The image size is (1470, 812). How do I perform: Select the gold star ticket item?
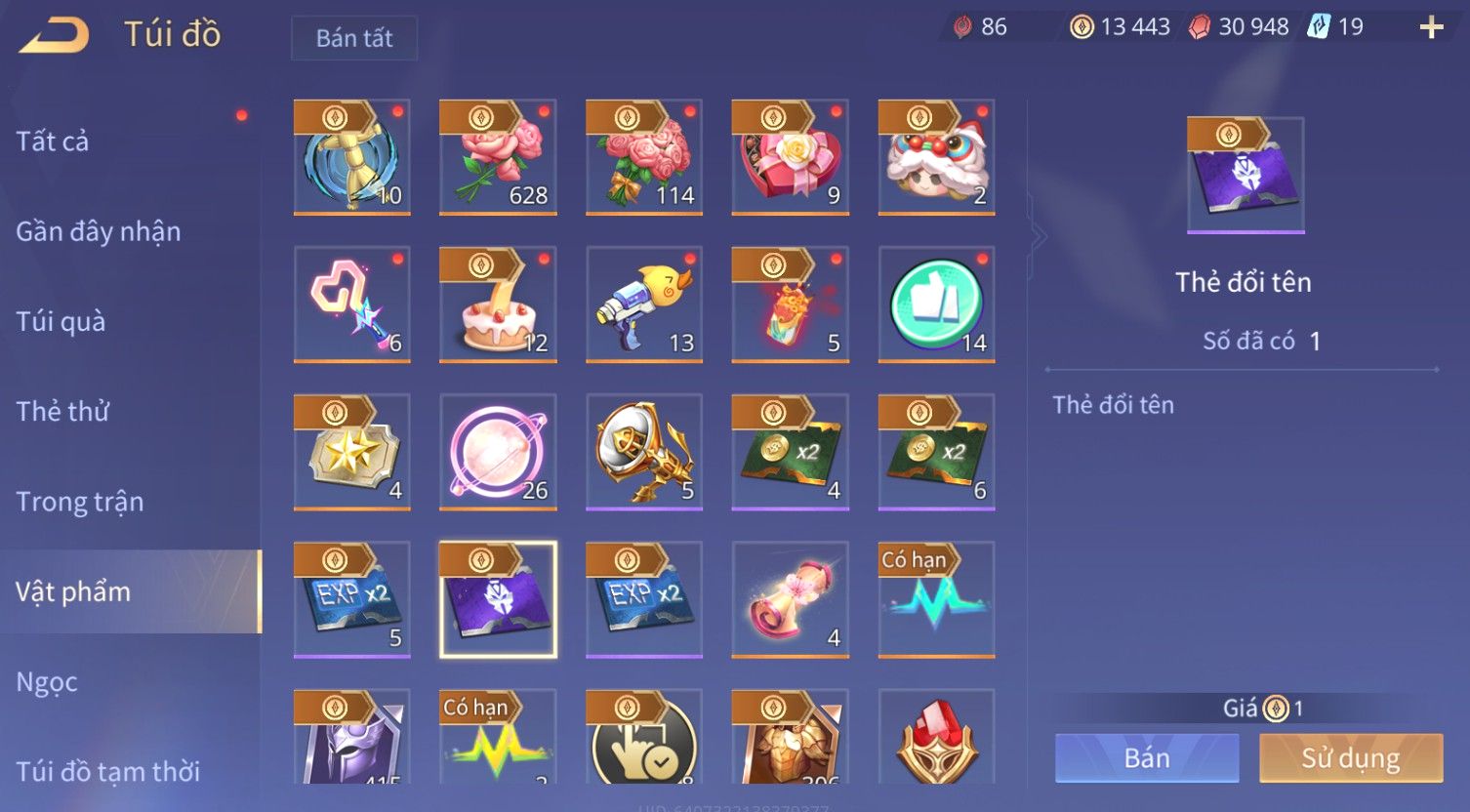point(351,452)
